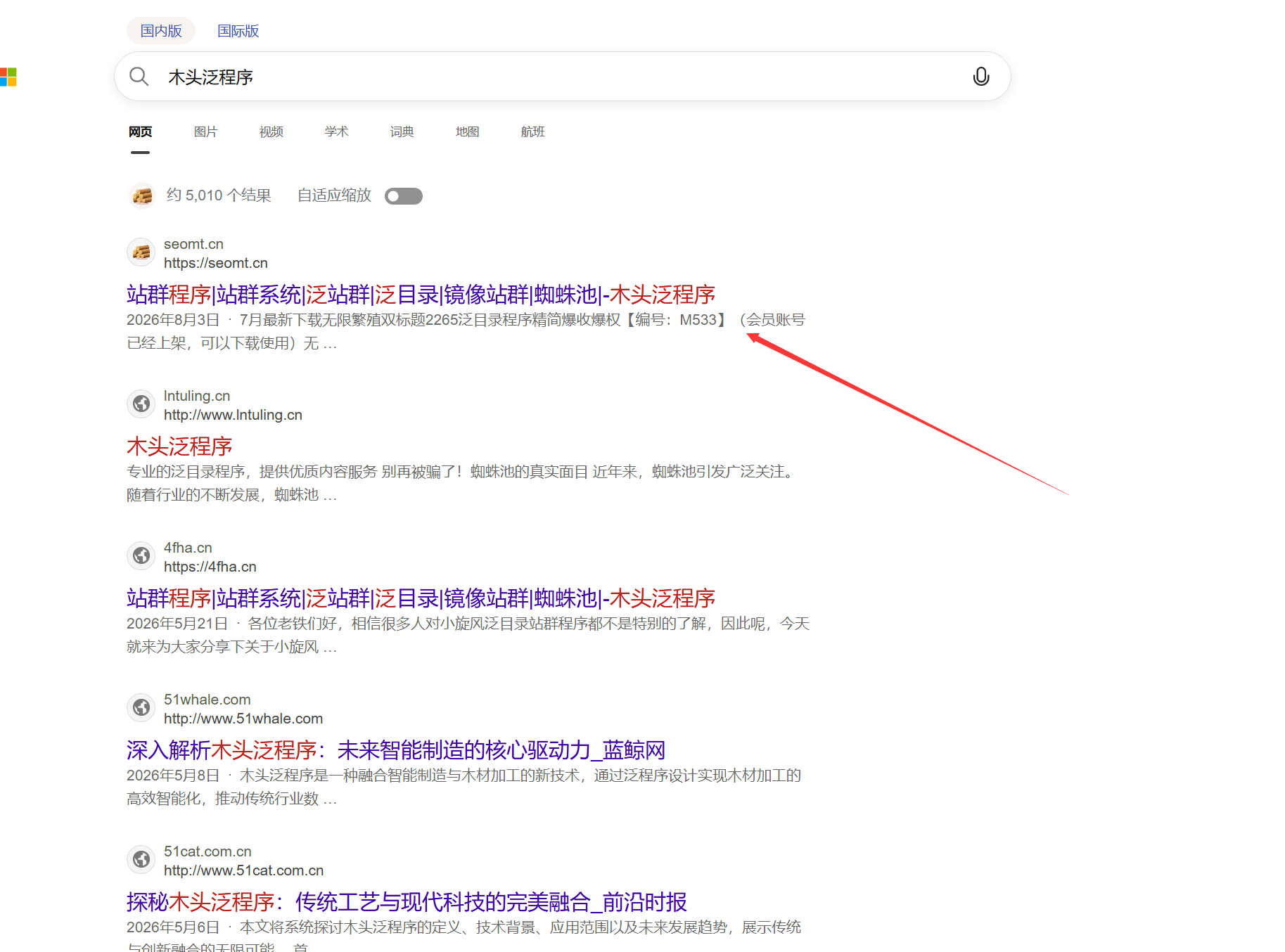1285x952 pixels.
Task: Open the 学术 search tab
Action: (x=336, y=131)
